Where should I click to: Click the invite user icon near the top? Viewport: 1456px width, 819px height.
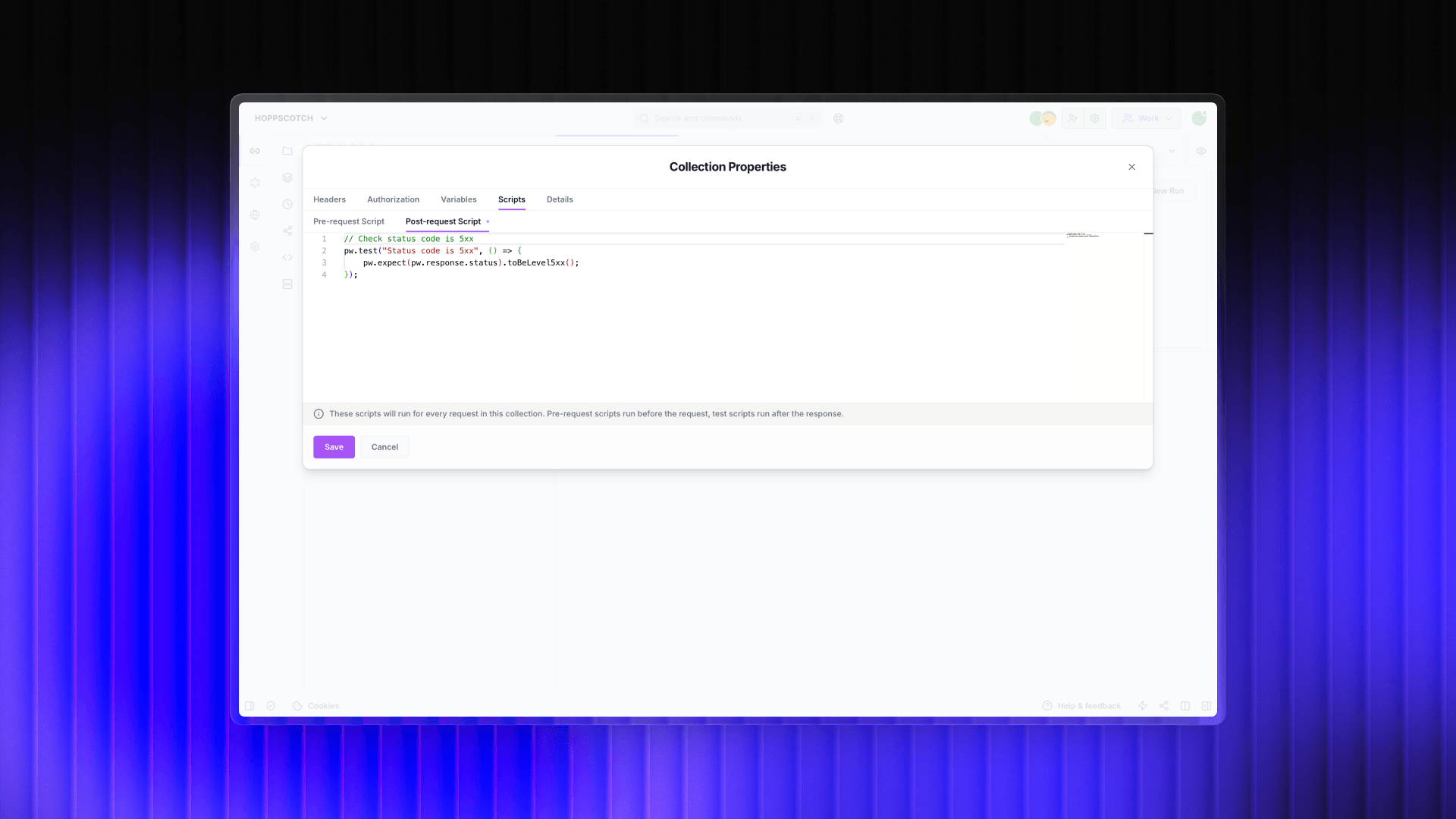[x=1072, y=118]
